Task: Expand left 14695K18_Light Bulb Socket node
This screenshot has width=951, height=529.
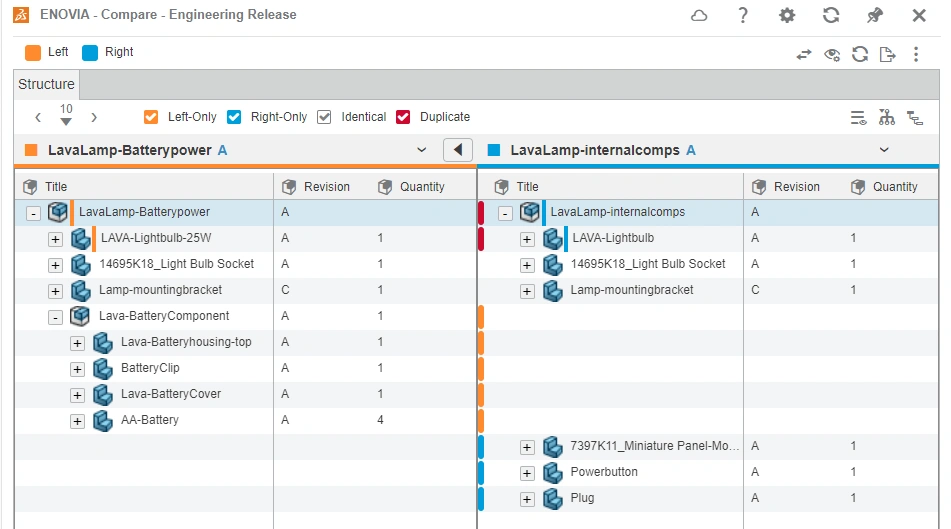Action: [x=55, y=265]
